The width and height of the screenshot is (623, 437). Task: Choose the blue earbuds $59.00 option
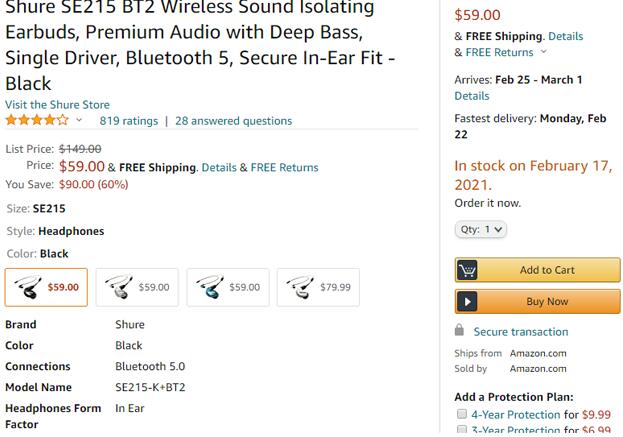pos(228,287)
